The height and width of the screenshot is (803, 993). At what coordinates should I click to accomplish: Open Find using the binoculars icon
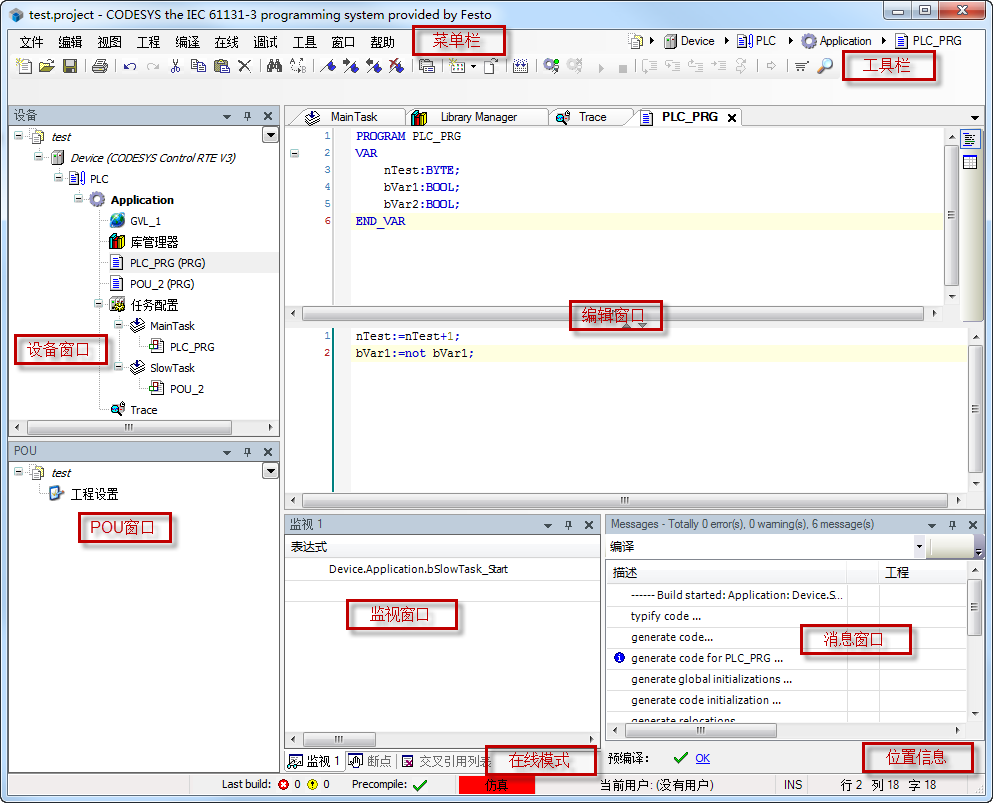tap(276, 65)
